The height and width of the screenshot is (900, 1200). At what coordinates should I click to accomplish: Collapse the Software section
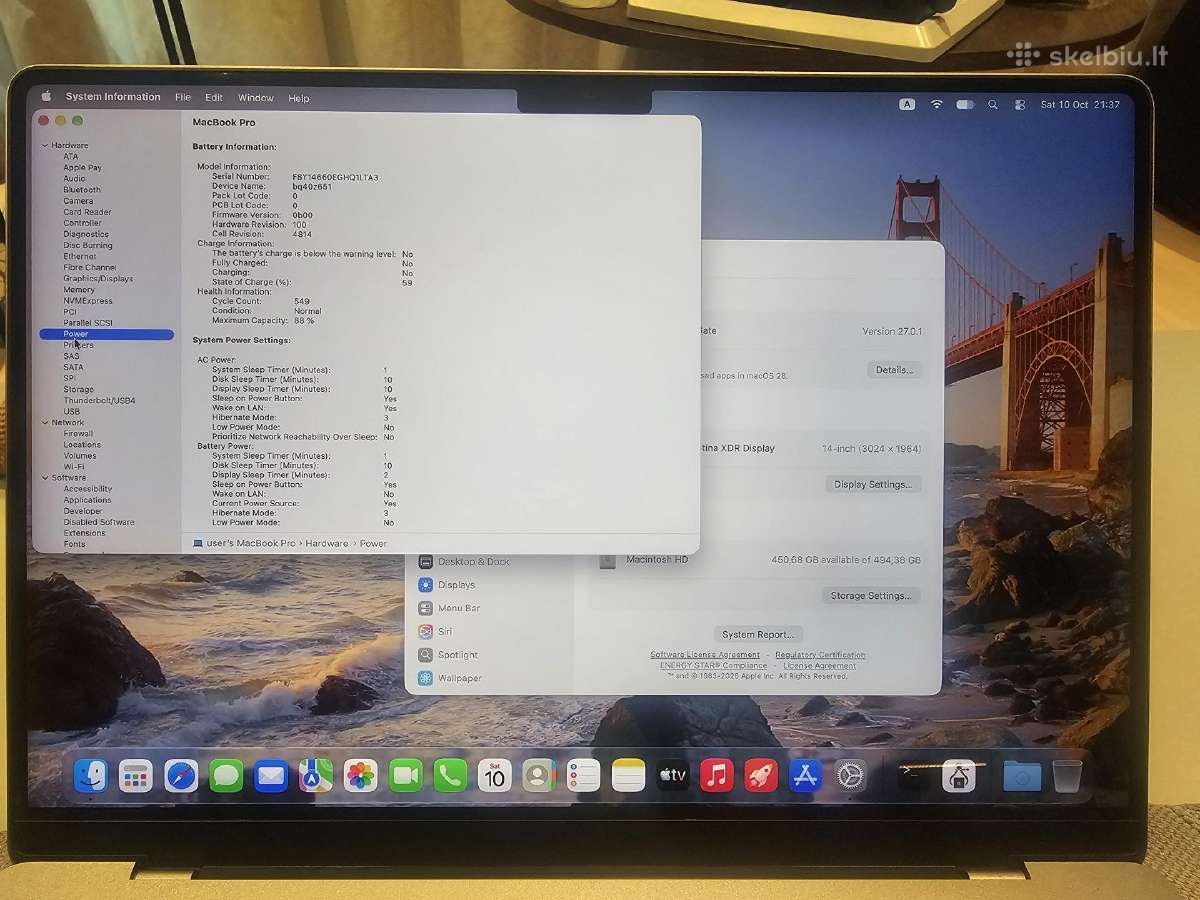tap(45, 478)
